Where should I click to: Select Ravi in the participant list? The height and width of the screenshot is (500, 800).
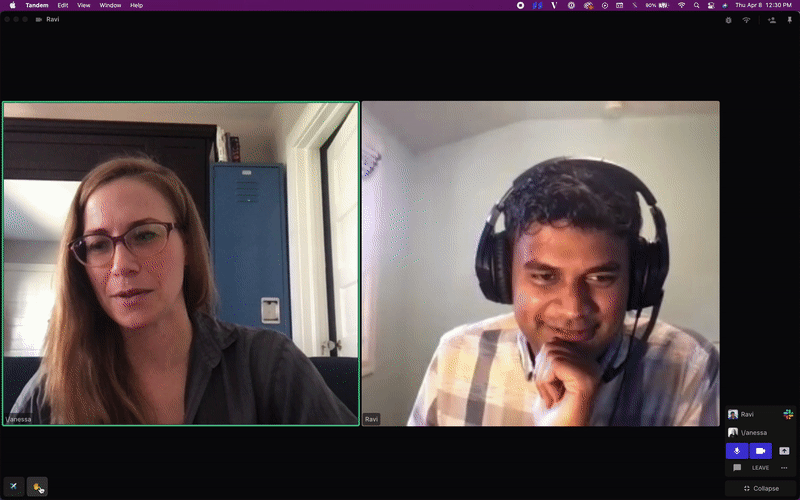click(x=747, y=414)
